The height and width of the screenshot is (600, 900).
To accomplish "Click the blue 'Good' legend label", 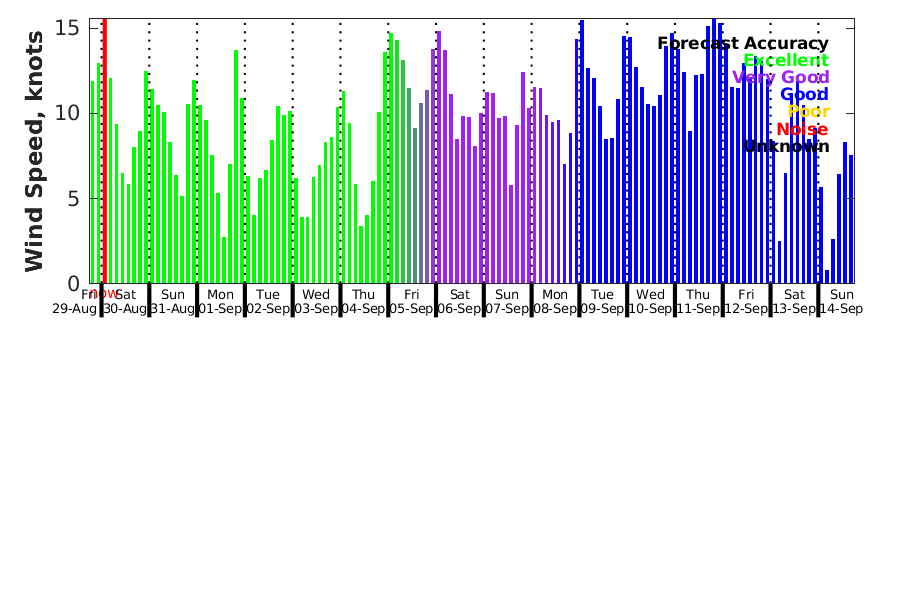I will pyautogui.click(x=804, y=95).
